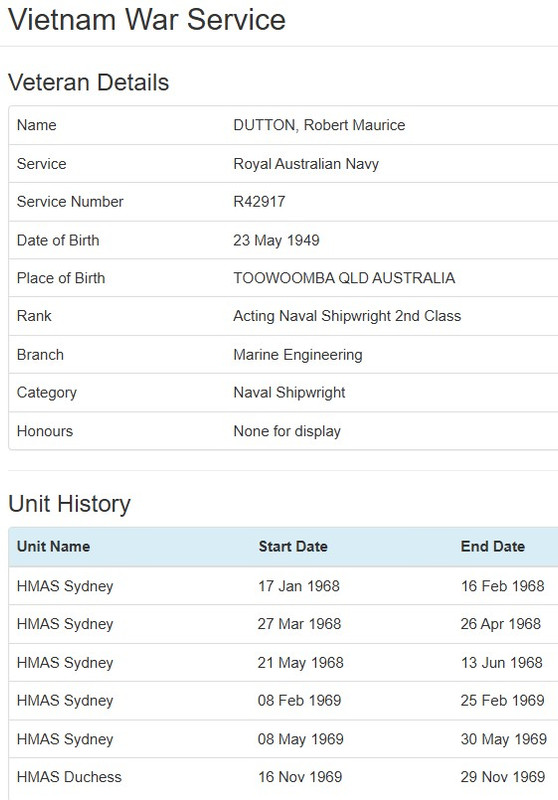This screenshot has width=558, height=800.
Task: Select the Royal Australian Navy service value
Action: (x=306, y=164)
